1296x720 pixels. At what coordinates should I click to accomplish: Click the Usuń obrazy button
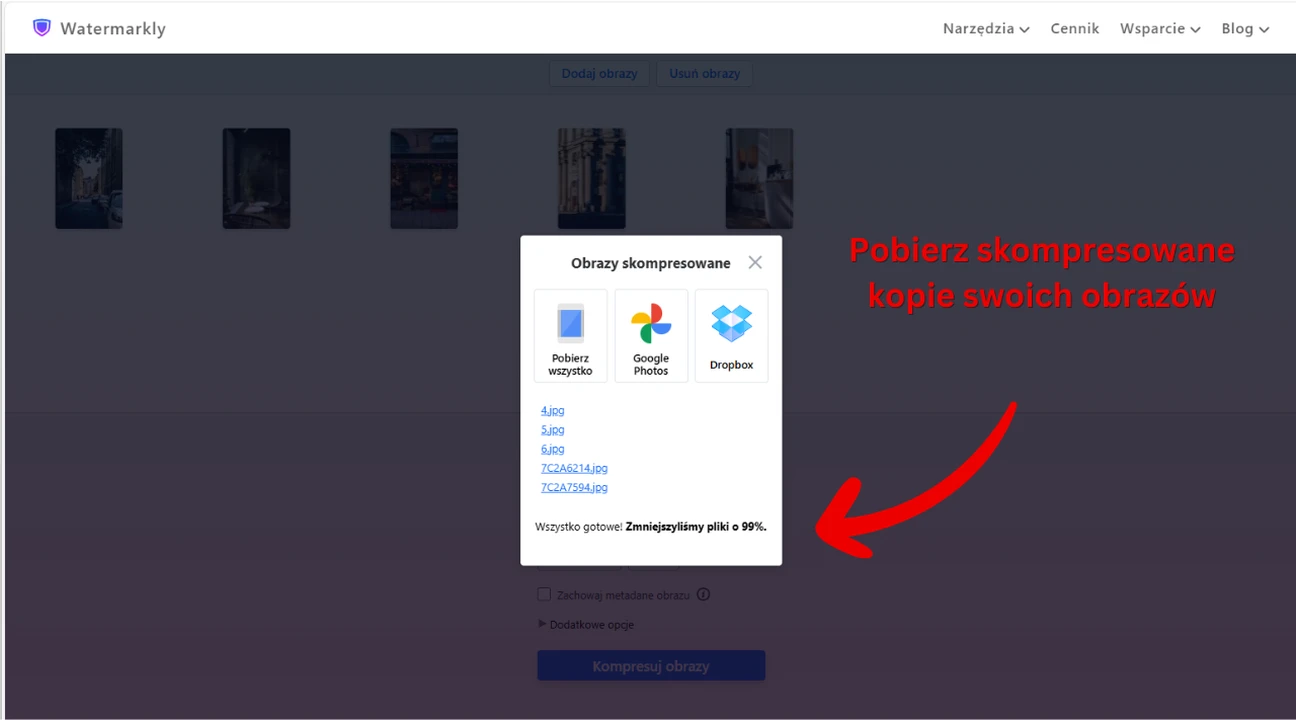[705, 73]
